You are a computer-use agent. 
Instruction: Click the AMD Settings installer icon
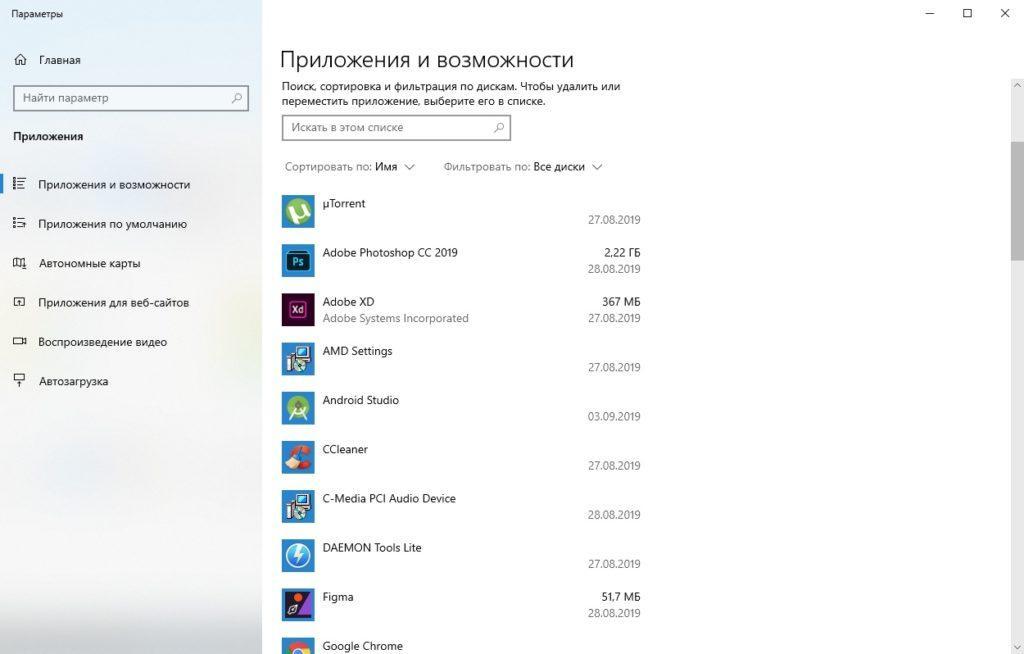pyautogui.click(x=298, y=359)
